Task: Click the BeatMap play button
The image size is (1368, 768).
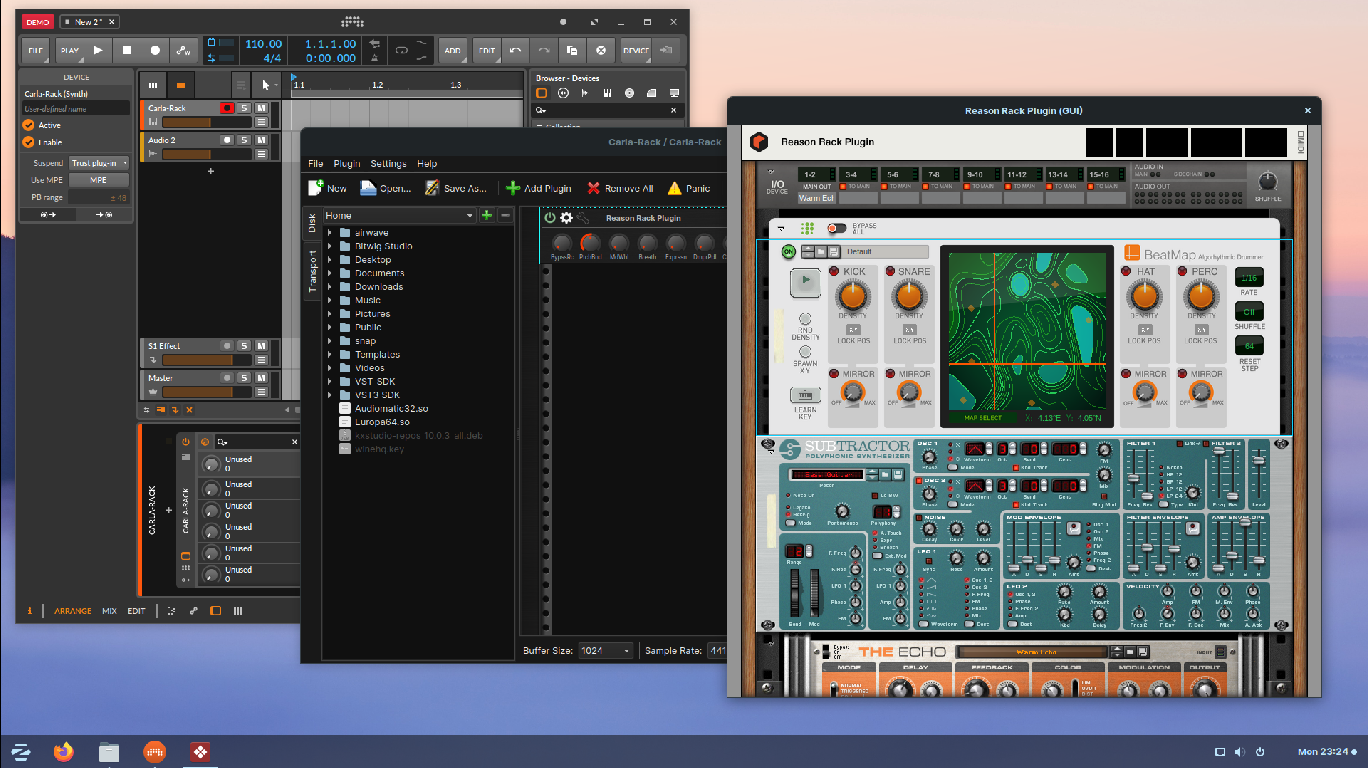Action: (x=805, y=282)
